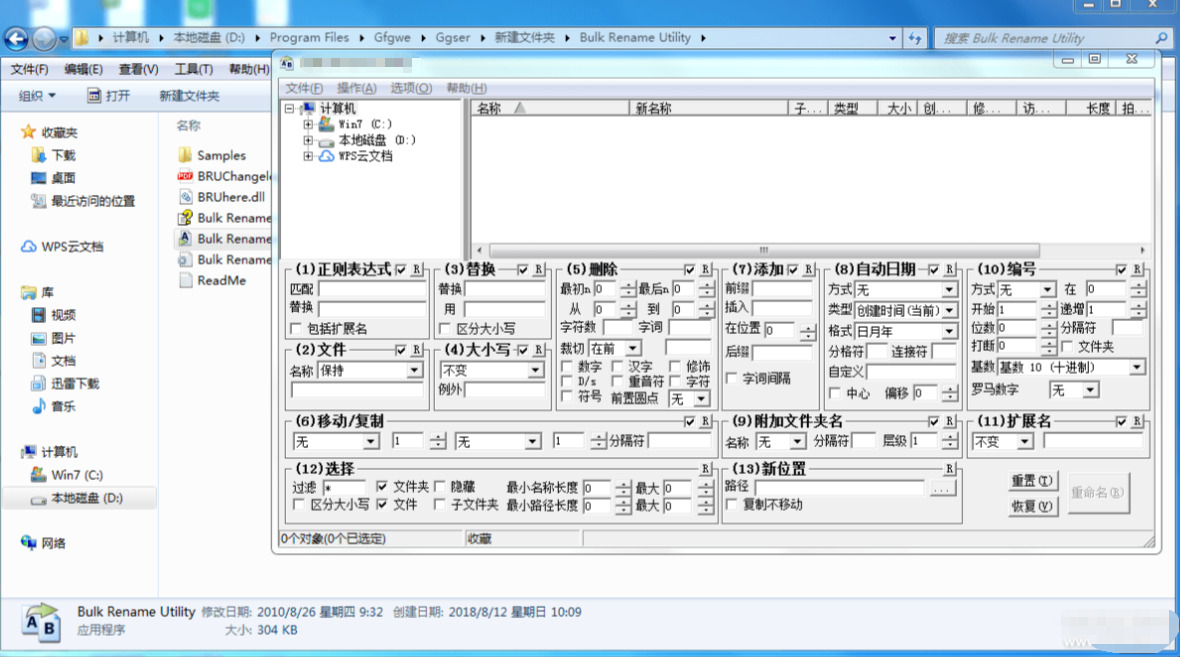Click the 重命名 button

pos(1098,493)
